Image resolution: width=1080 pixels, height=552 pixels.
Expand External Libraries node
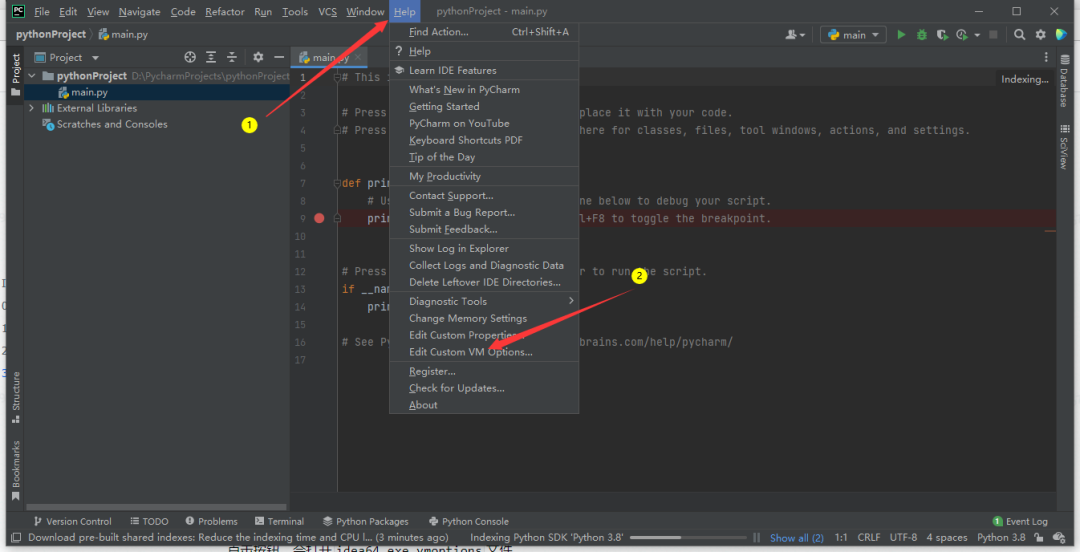32,108
